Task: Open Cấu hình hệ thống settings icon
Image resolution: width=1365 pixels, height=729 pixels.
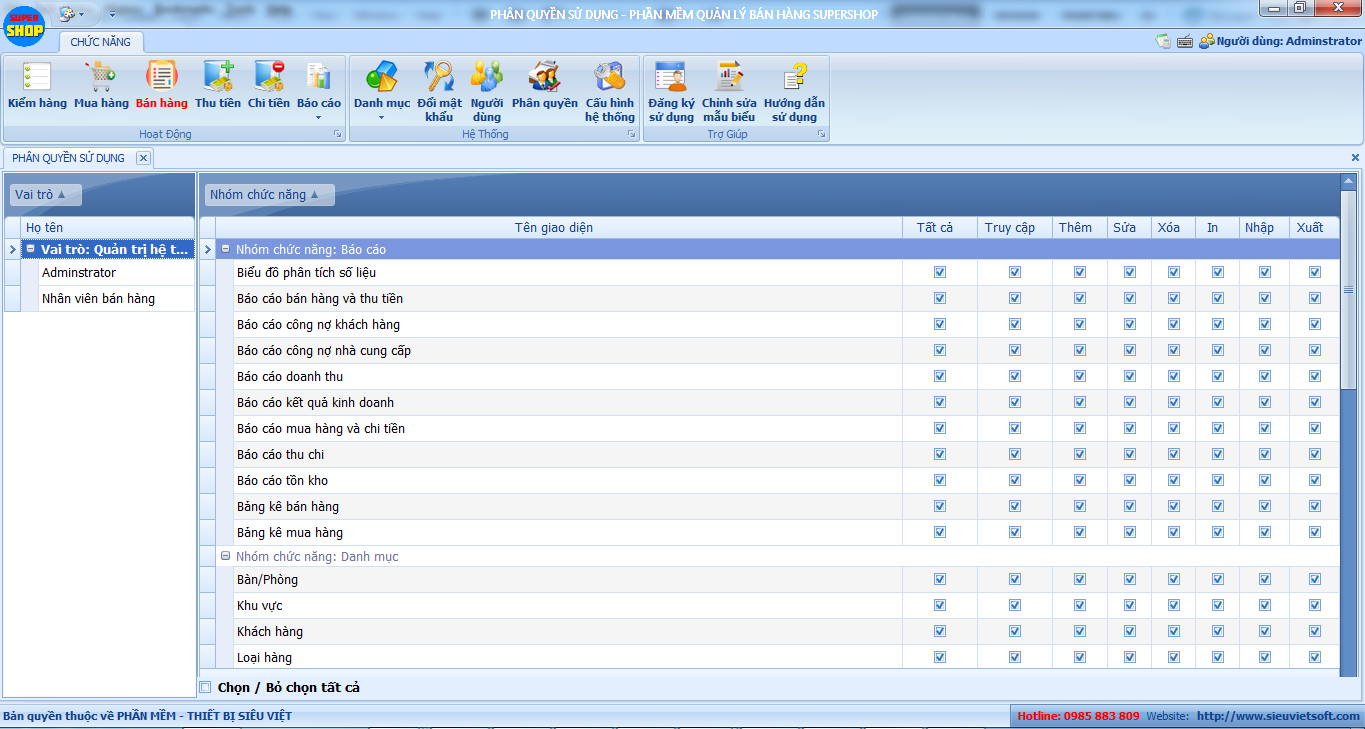Action: click(x=610, y=90)
